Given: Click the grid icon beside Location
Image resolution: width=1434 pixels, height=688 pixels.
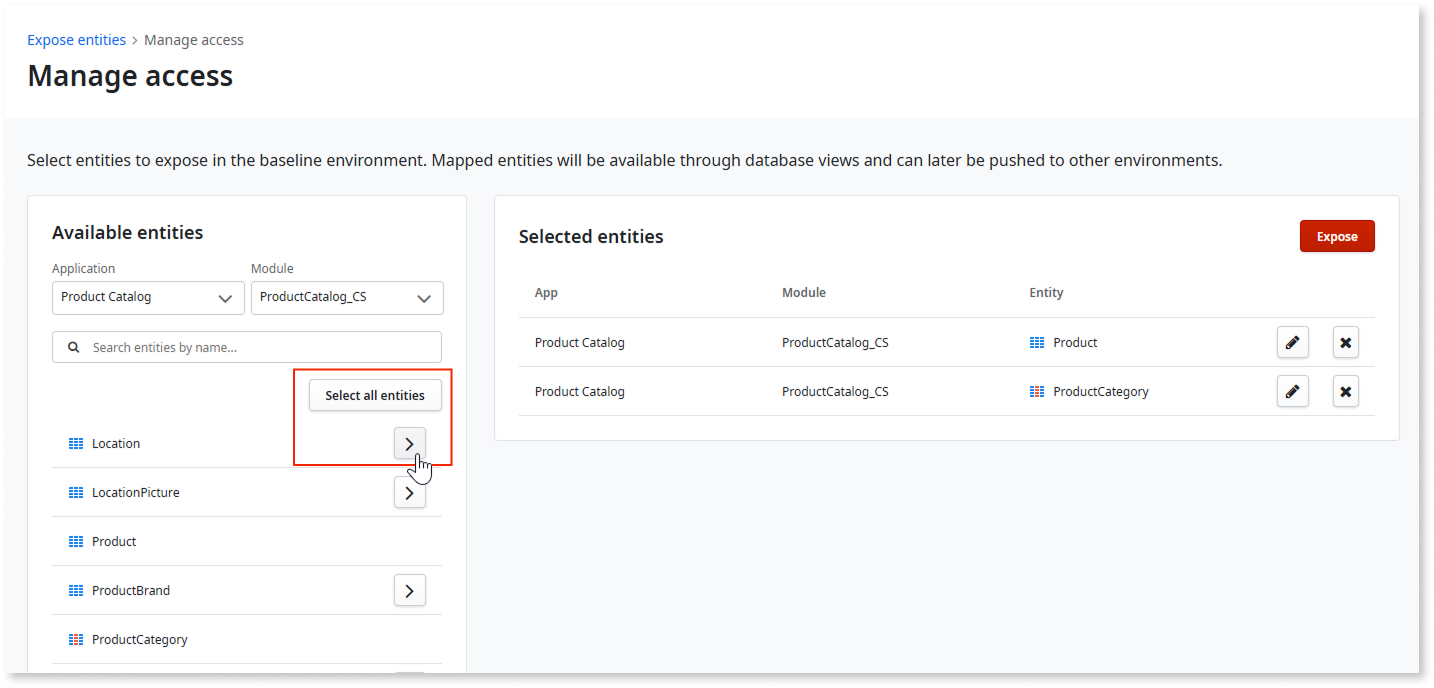Looking at the screenshot, I should (76, 443).
